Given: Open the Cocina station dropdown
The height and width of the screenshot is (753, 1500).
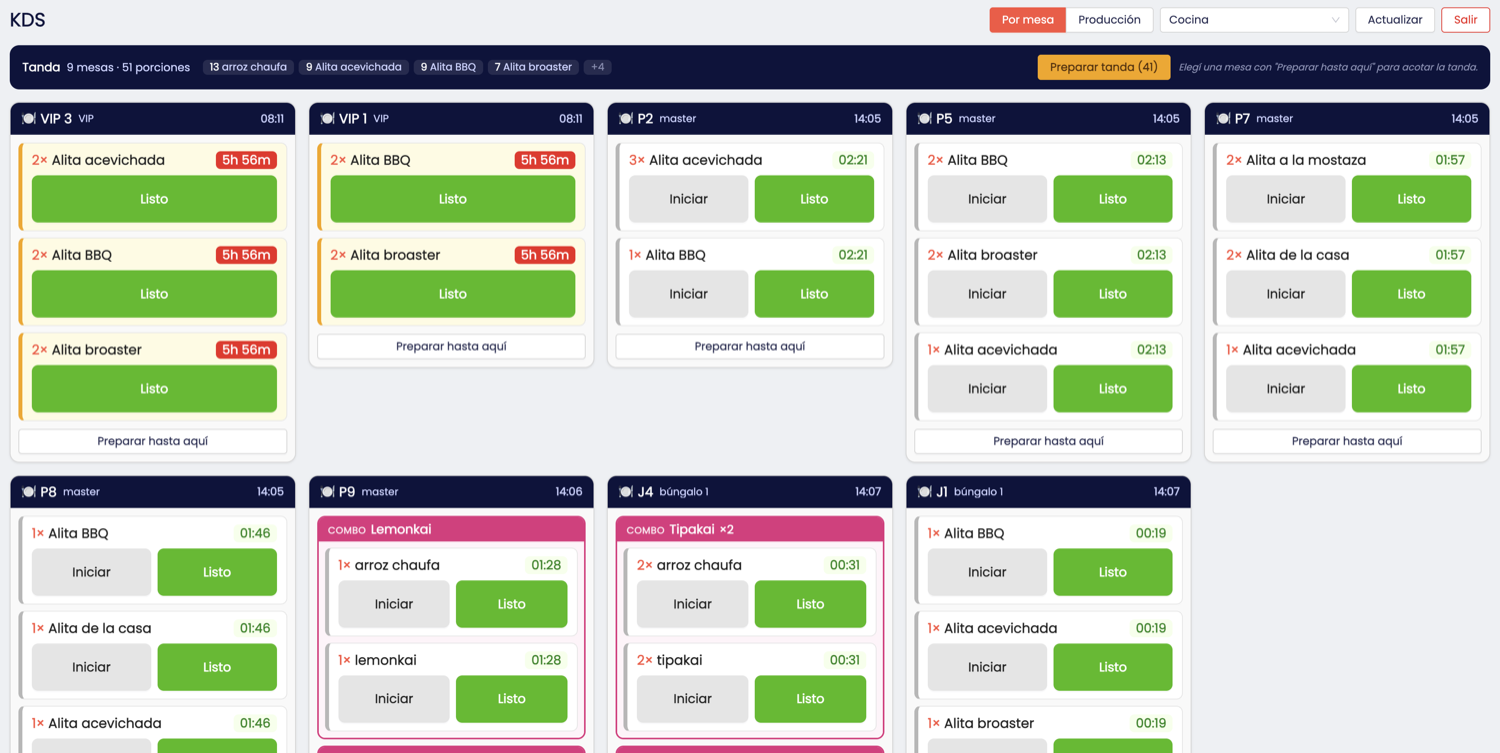Looking at the screenshot, I should point(1254,20).
